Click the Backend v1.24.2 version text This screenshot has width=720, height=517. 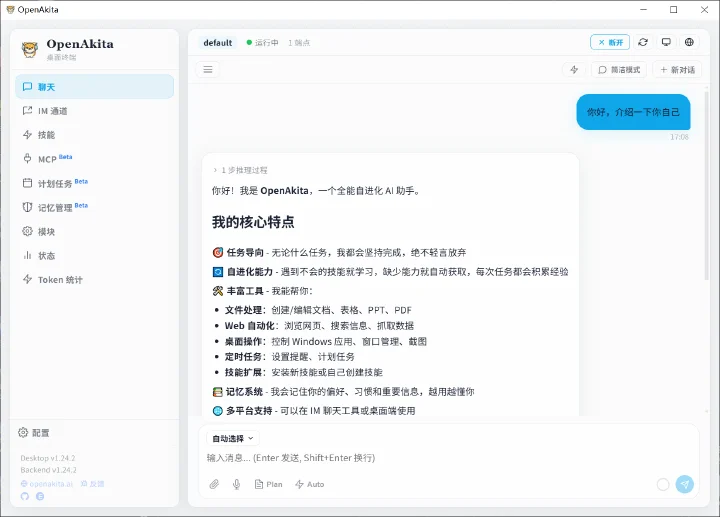tap(48, 470)
